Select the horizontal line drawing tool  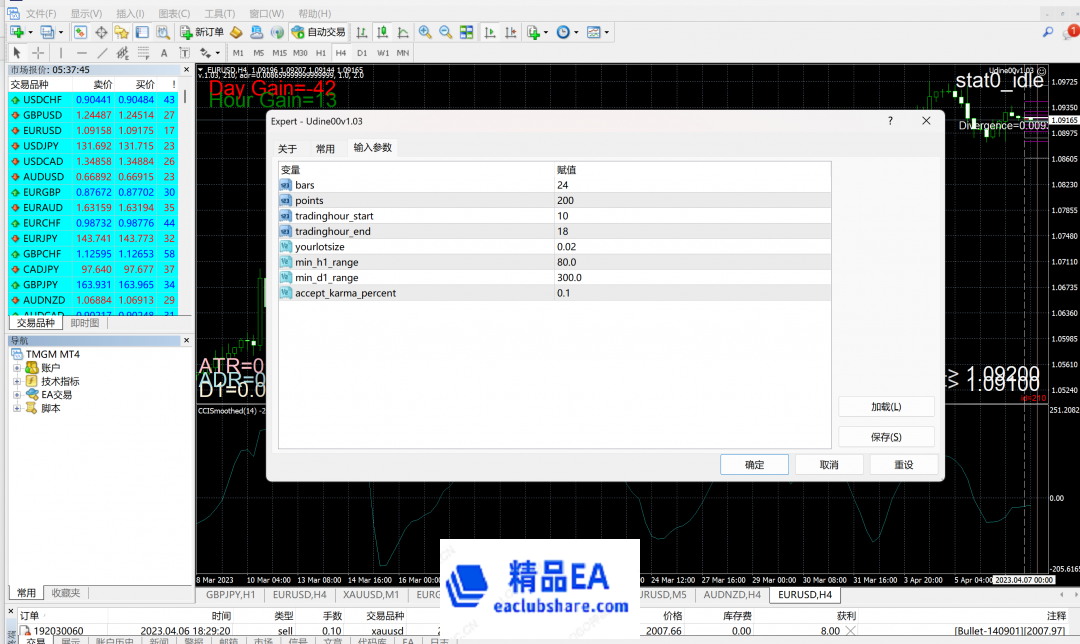(82, 52)
